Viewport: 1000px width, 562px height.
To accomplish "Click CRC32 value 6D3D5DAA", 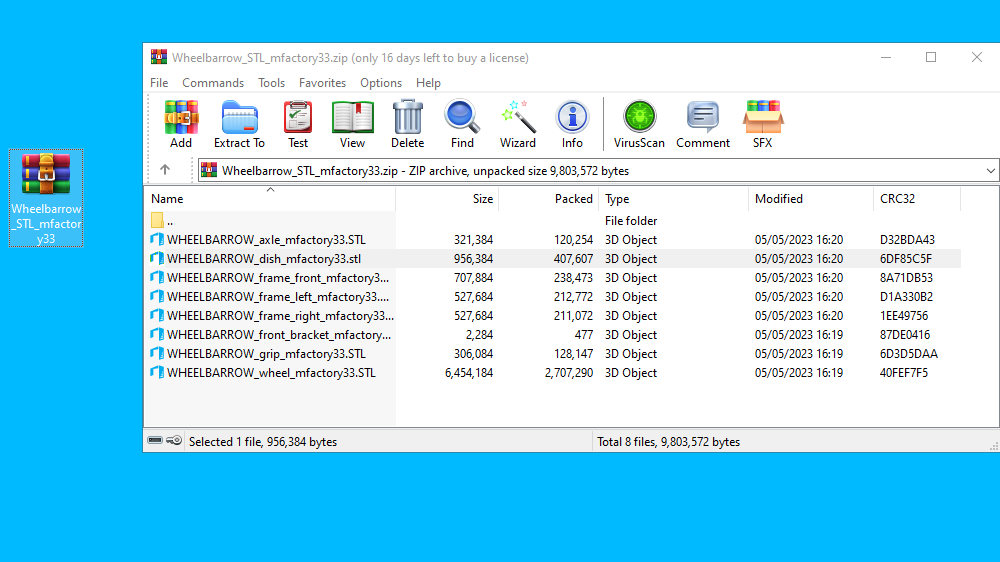I will click(x=909, y=353).
